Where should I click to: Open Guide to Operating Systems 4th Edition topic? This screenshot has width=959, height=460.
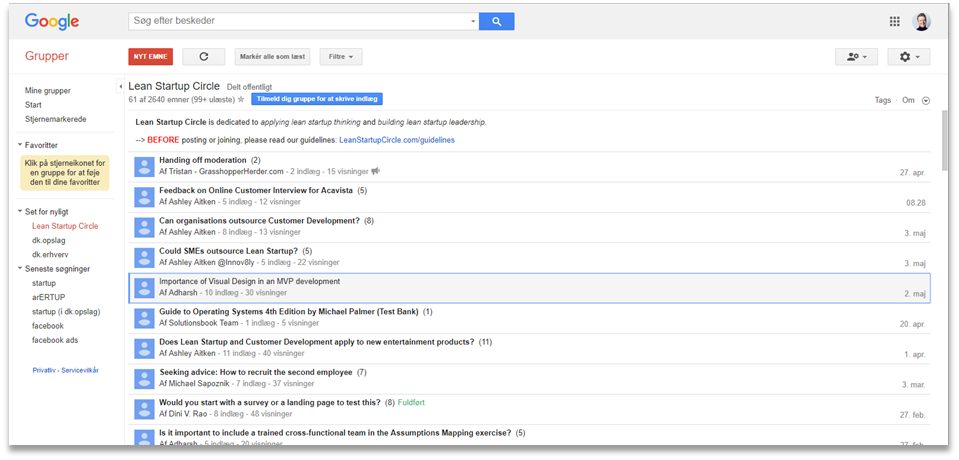(x=289, y=311)
